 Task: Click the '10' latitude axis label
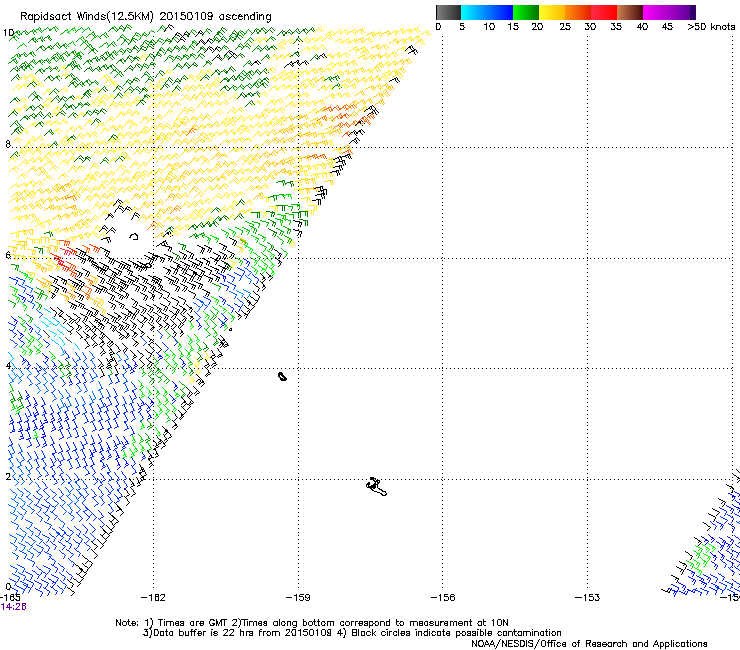pyautogui.click(x=8, y=33)
